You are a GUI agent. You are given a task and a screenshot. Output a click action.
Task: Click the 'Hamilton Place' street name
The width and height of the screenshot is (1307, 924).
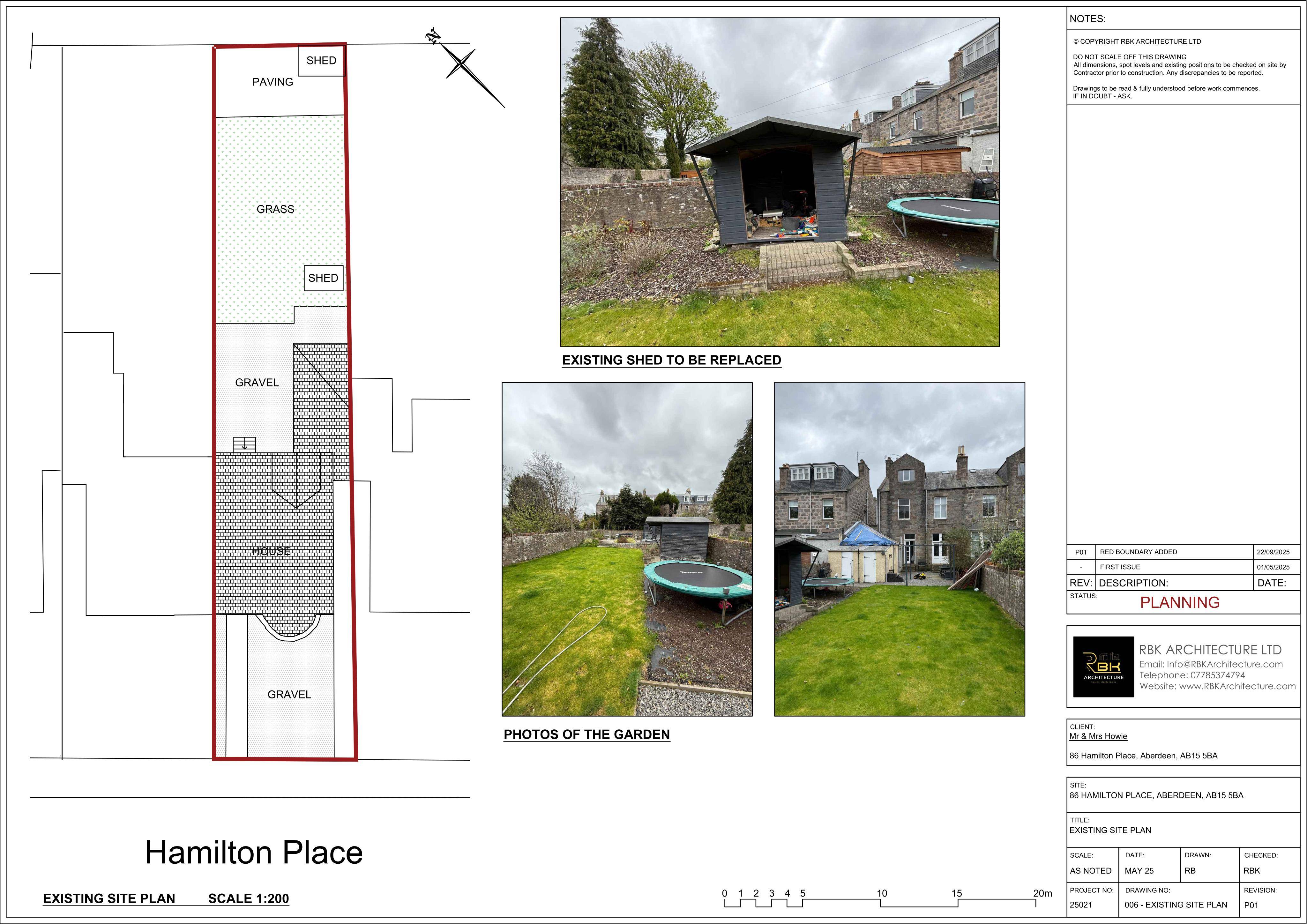pos(254,852)
